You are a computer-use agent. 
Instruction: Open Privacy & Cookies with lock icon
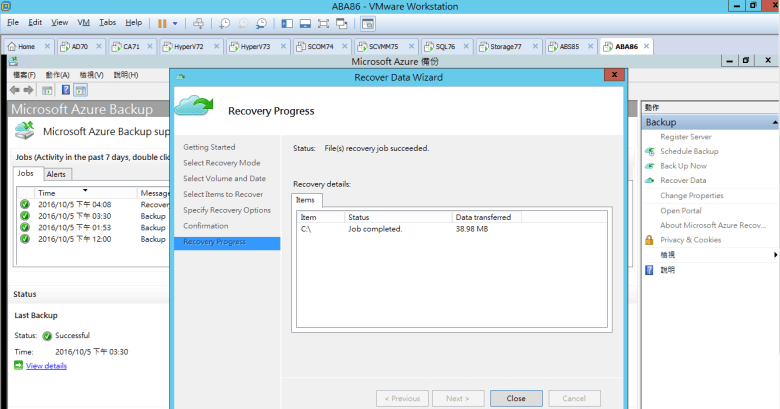click(690, 240)
